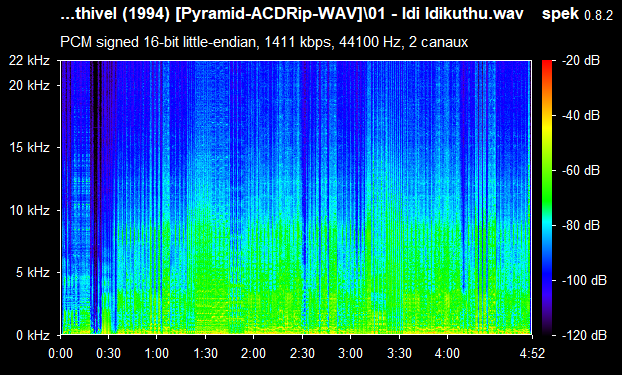The height and width of the screenshot is (375, 622).
Task: Click the spek logo text
Action: (560, 14)
